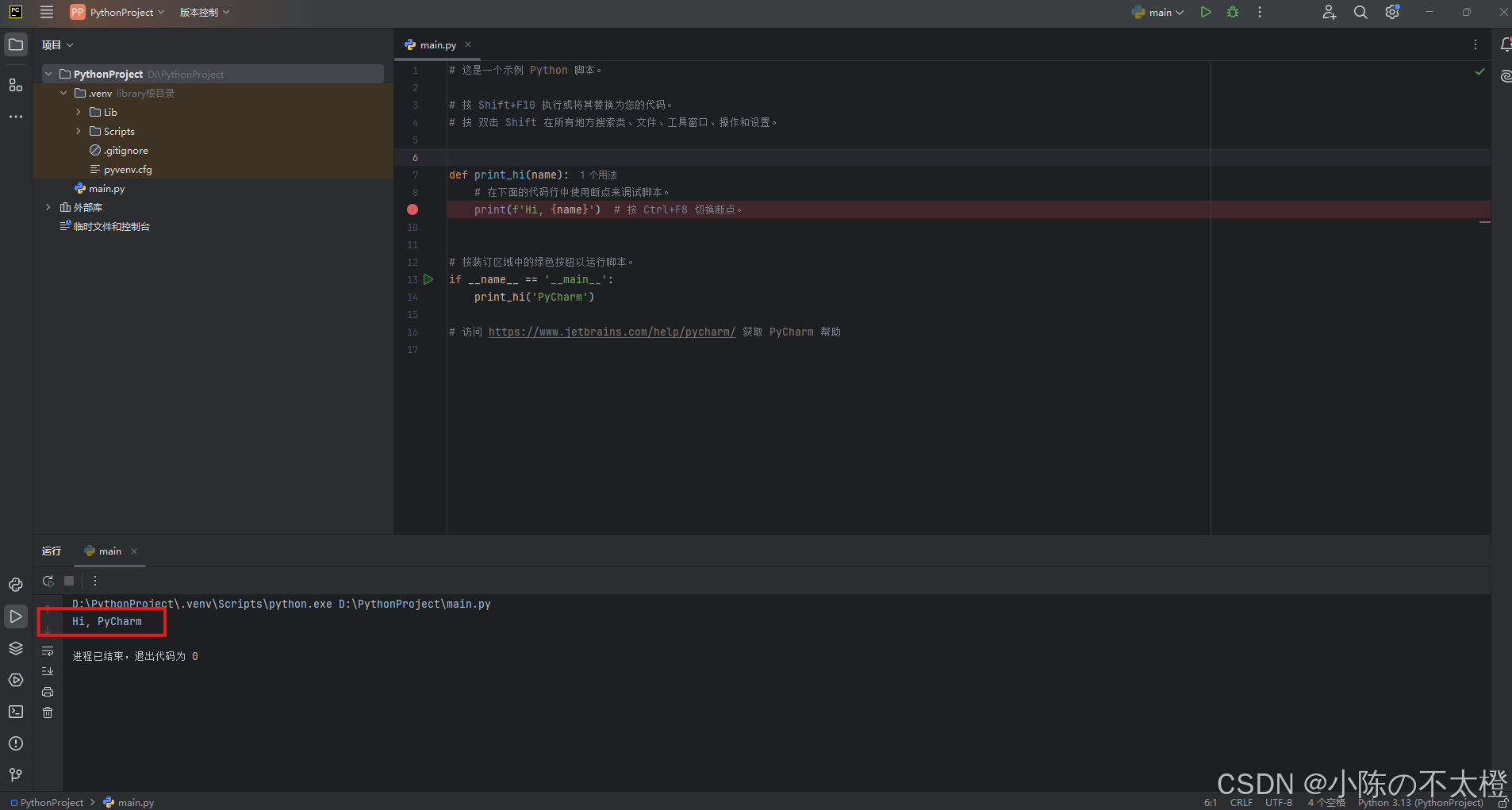Open the main menu hamburger icon
This screenshot has width=1512, height=810.
tap(47, 12)
